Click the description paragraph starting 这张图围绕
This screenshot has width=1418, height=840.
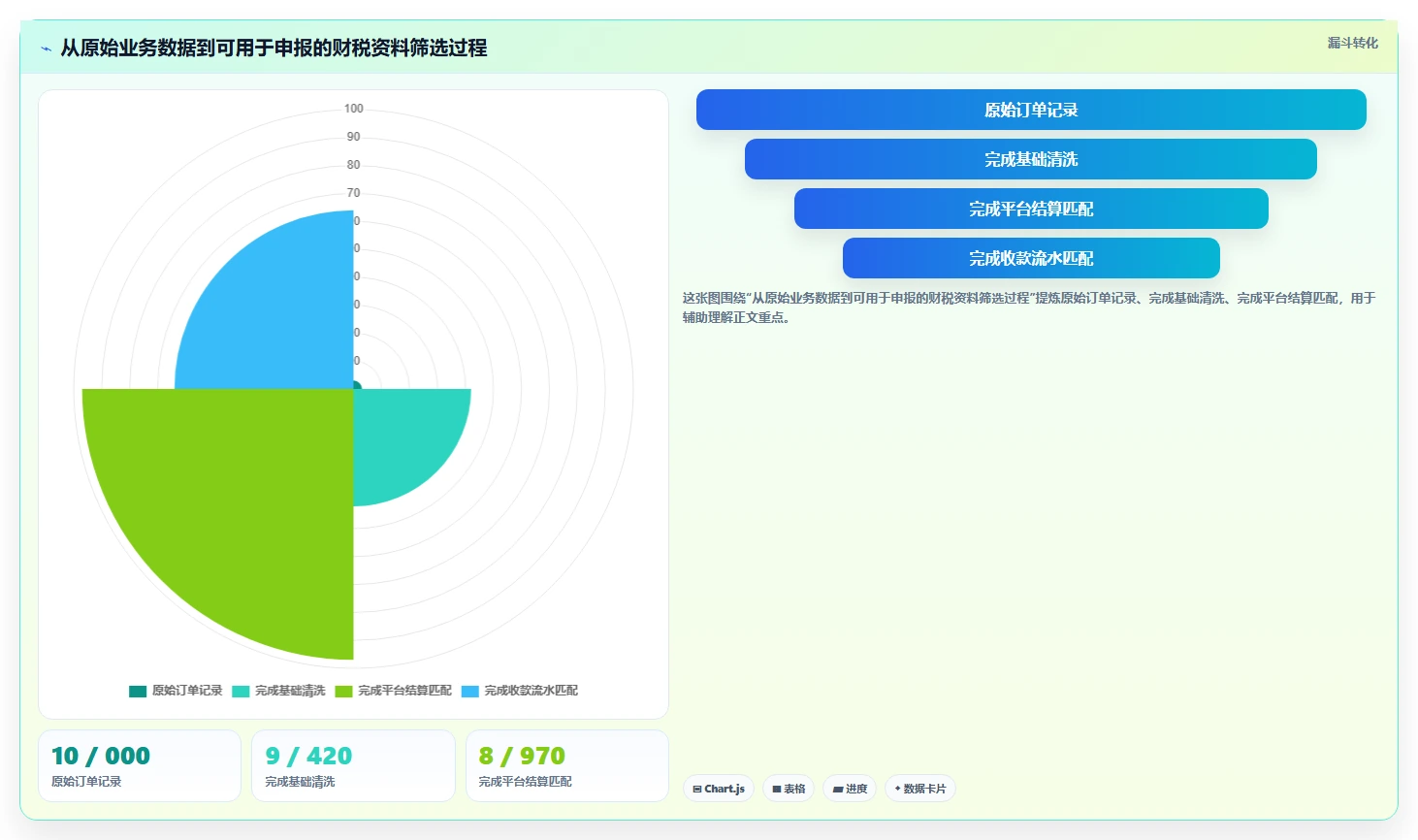(x=1029, y=307)
